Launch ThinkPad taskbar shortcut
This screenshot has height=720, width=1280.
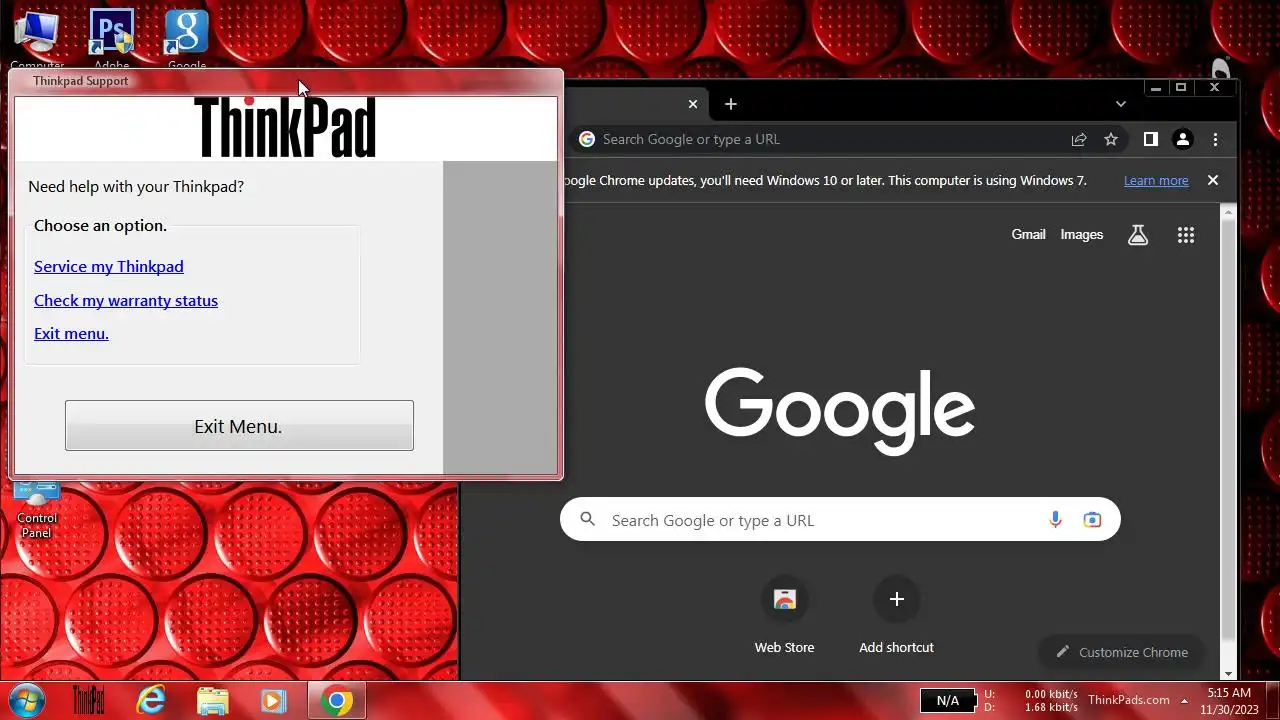click(x=89, y=700)
